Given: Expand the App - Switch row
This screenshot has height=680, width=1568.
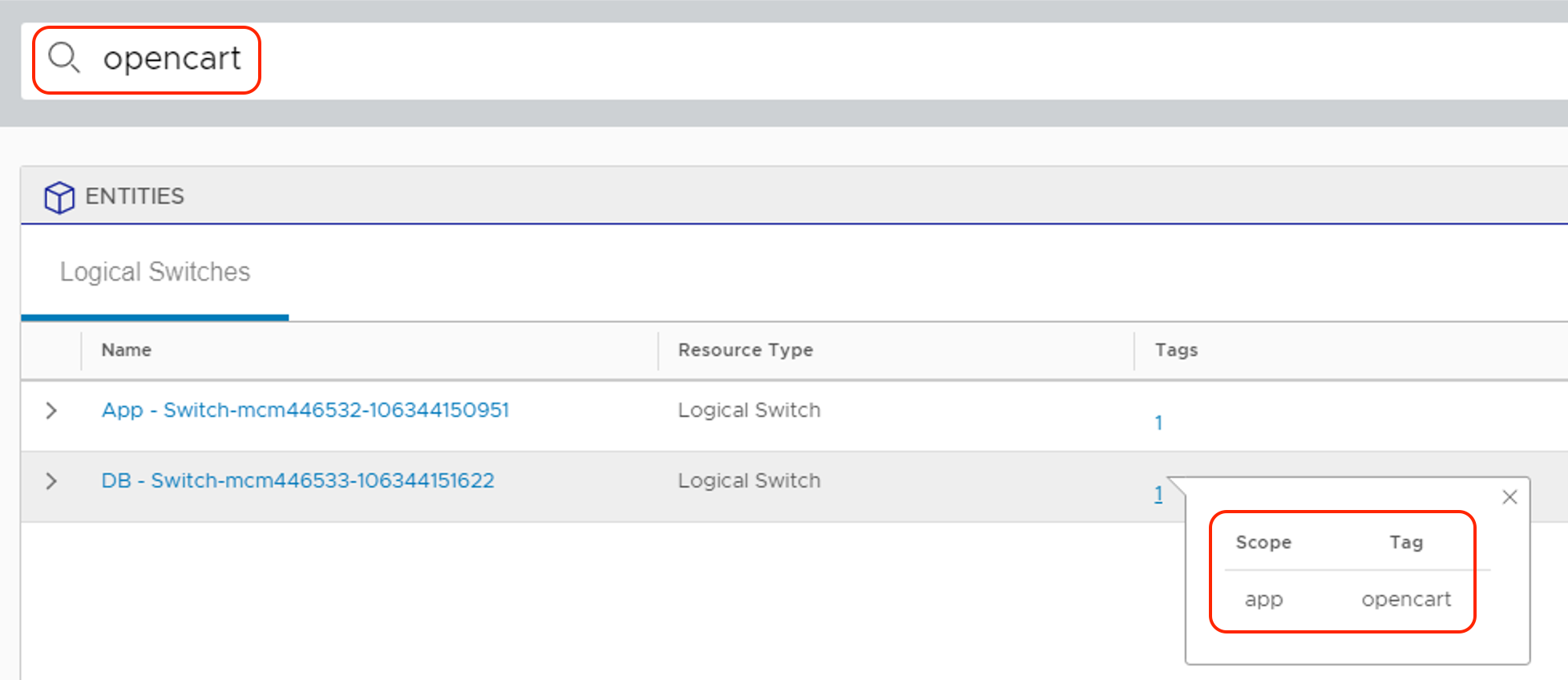Looking at the screenshot, I should coord(51,411).
